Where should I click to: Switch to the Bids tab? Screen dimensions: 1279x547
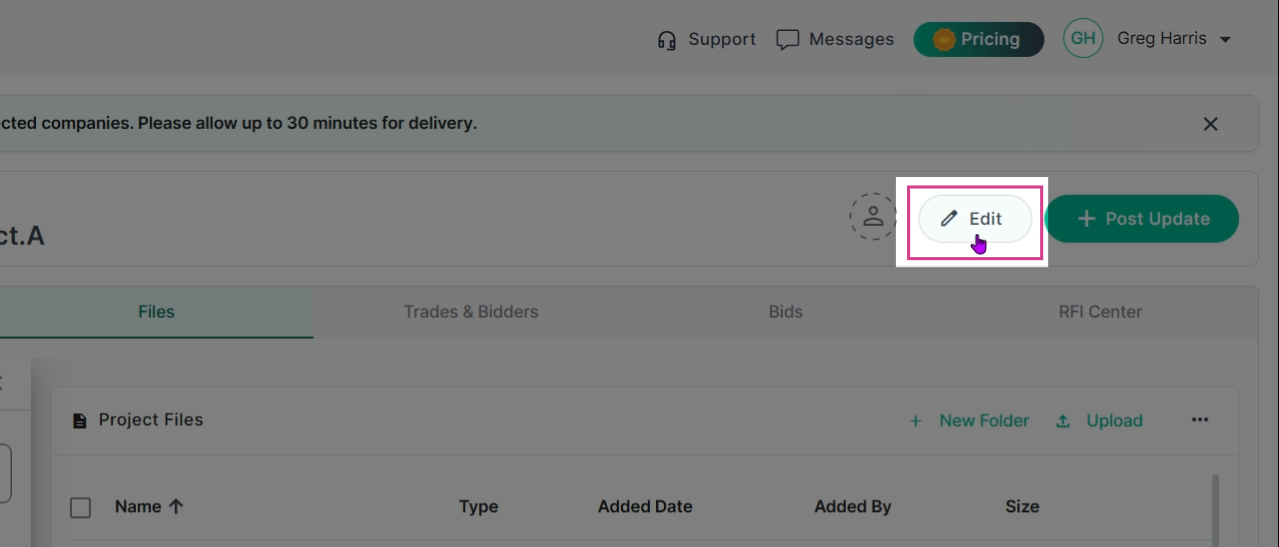tap(785, 312)
